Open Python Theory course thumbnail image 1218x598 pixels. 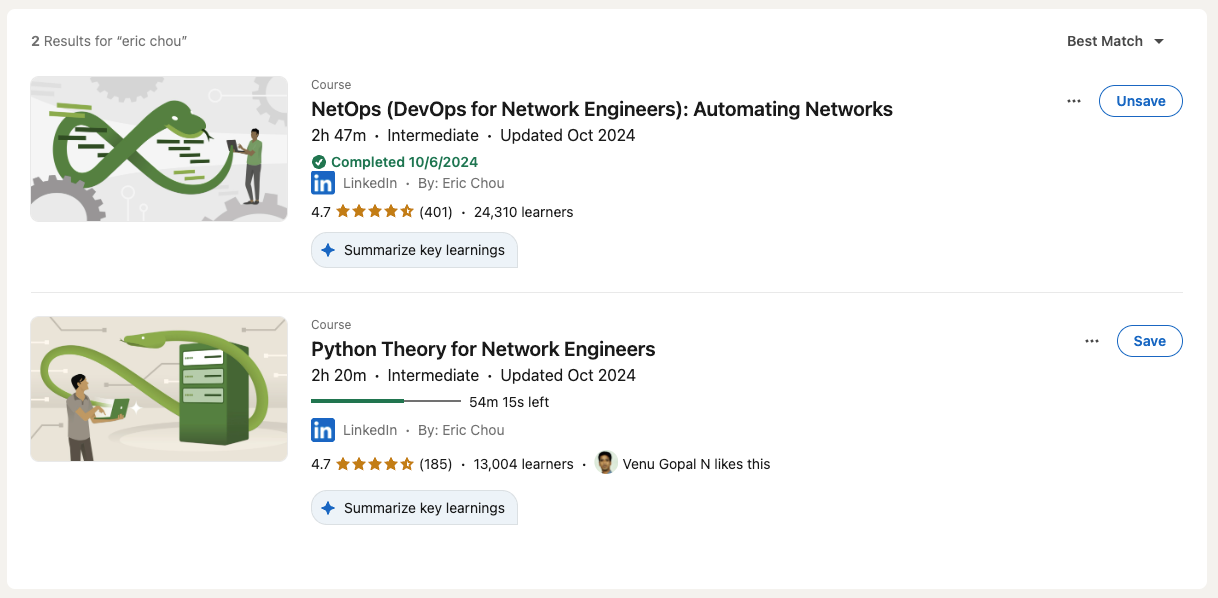[x=159, y=389]
